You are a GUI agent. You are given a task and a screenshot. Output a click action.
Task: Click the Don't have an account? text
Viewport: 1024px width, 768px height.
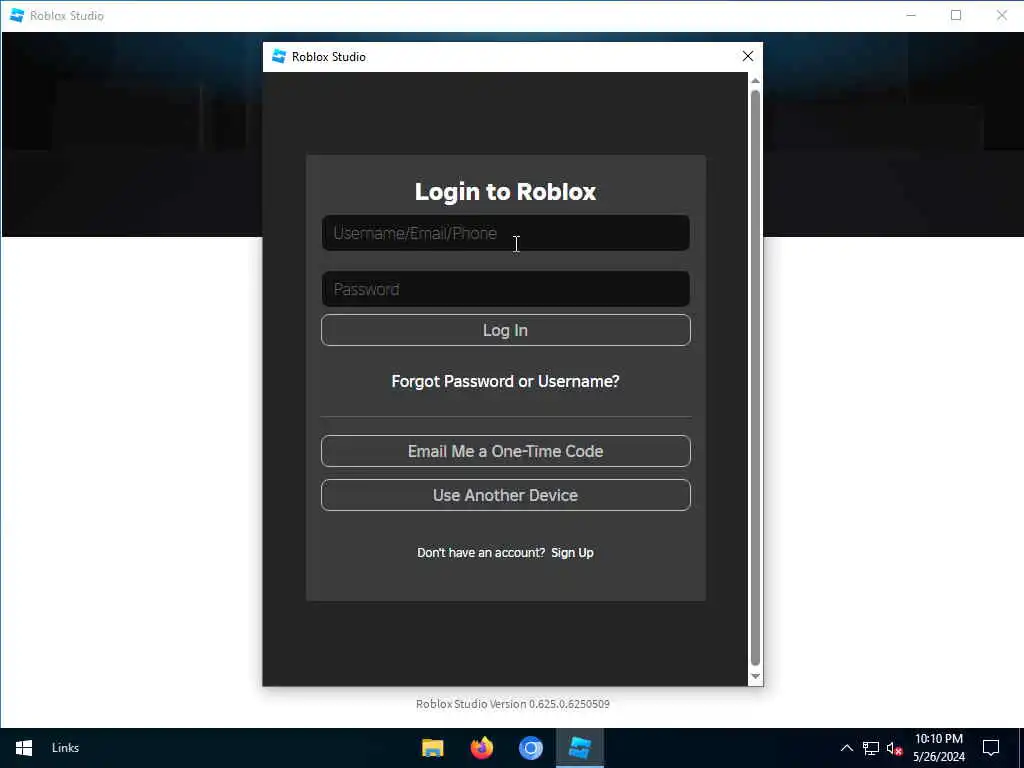[481, 552]
